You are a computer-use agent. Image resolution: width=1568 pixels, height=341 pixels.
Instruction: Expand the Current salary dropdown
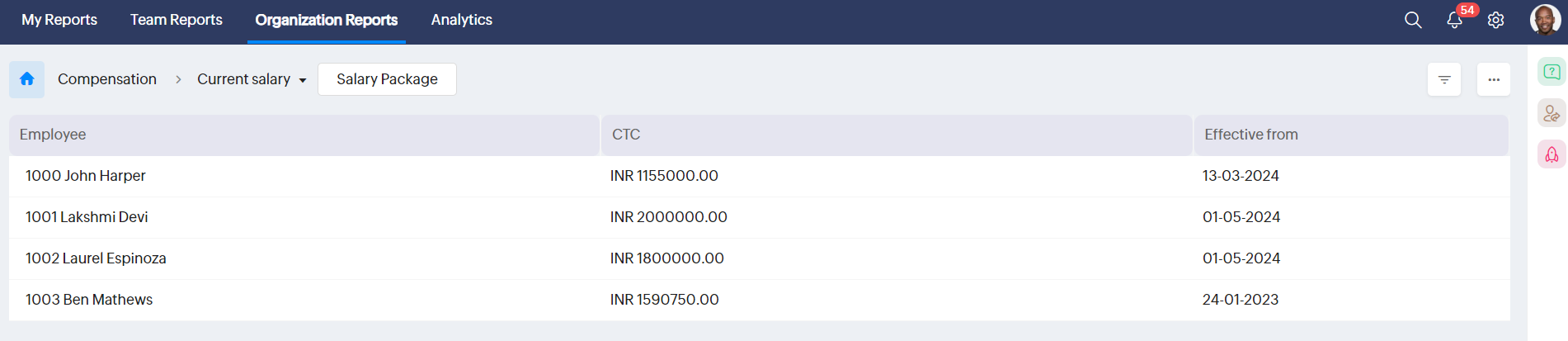252,79
